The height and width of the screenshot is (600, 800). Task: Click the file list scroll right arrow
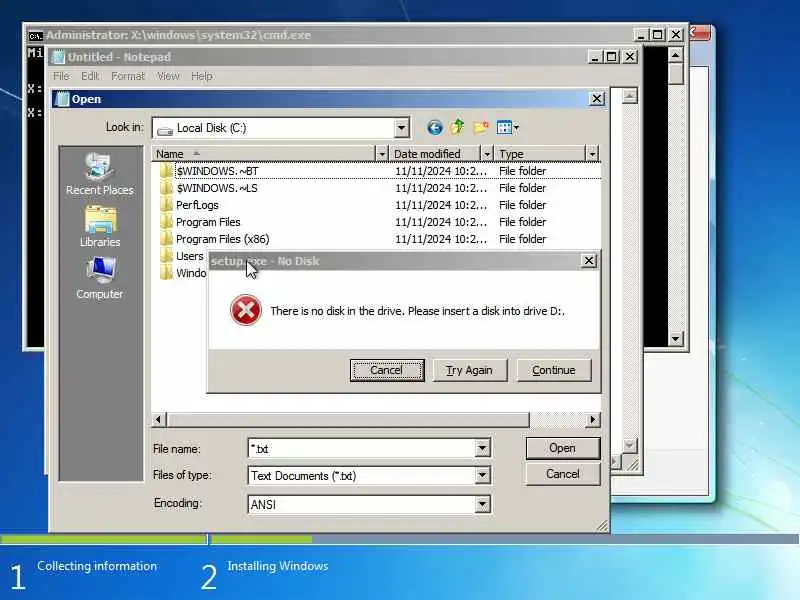pyautogui.click(x=592, y=419)
